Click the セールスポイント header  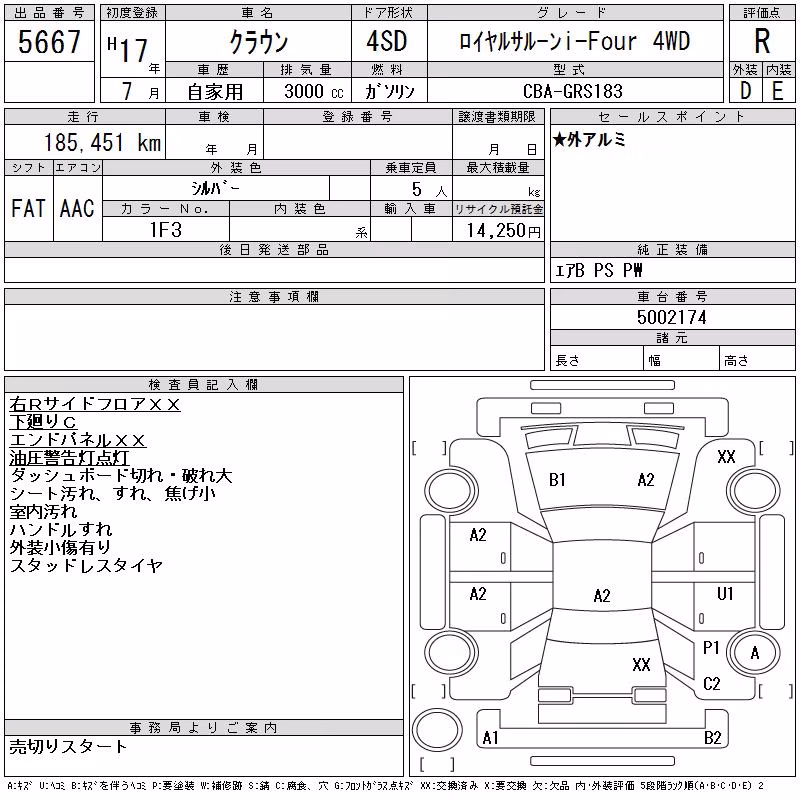[x=672, y=117]
